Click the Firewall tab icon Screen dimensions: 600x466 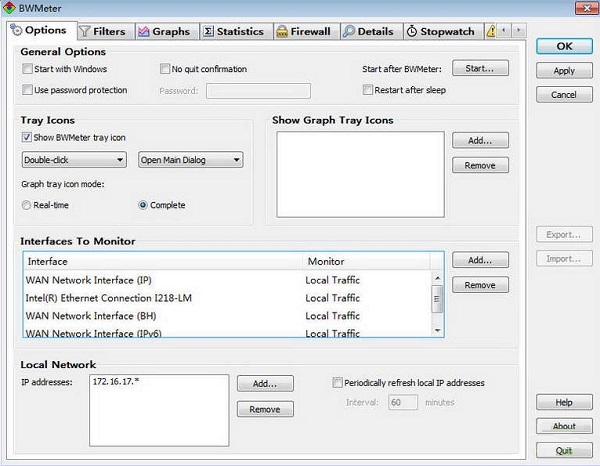coord(282,32)
